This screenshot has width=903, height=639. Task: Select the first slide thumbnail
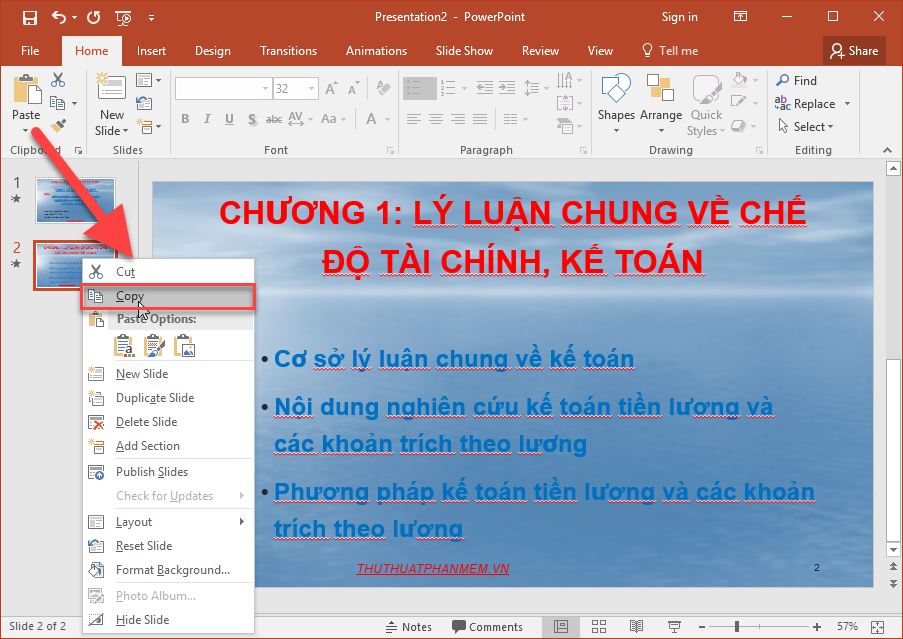(x=75, y=199)
